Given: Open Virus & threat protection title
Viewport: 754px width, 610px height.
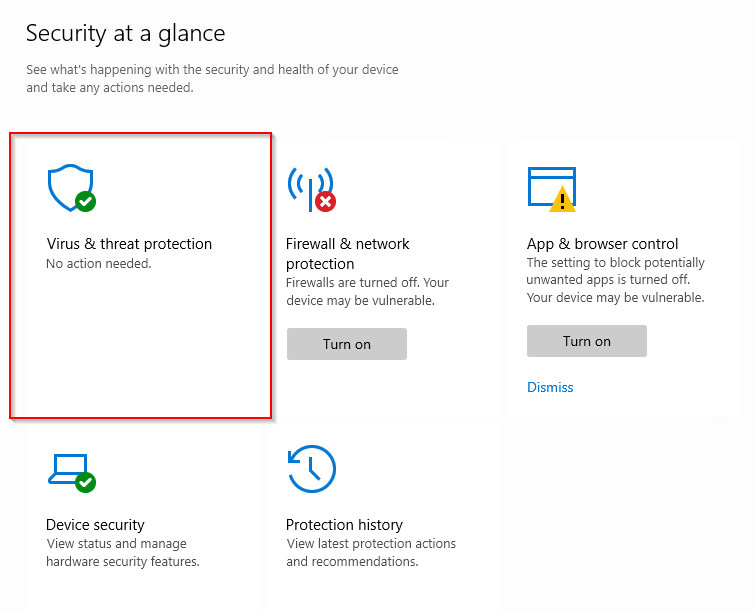Looking at the screenshot, I should pyautogui.click(x=129, y=244).
